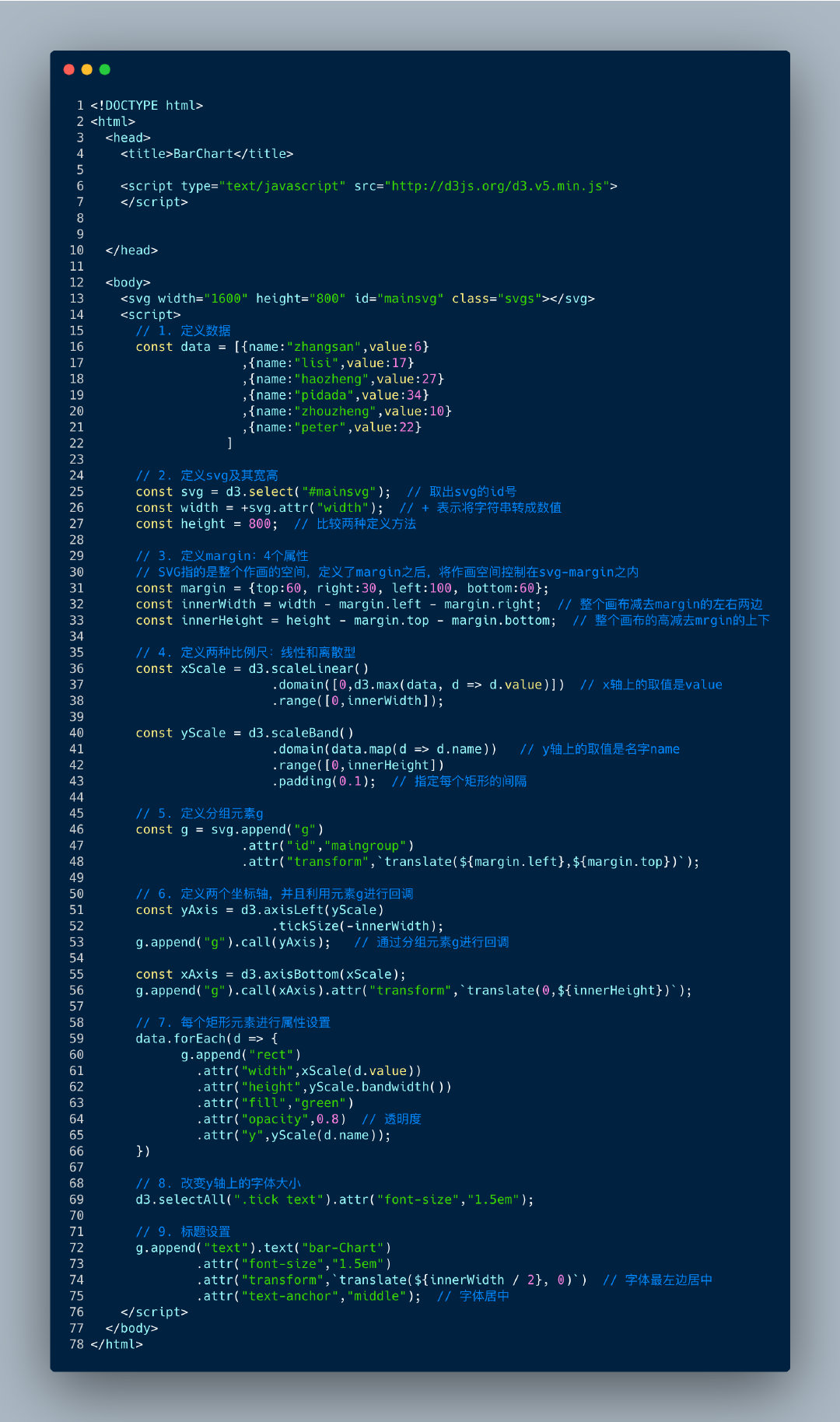Click the red close window dot
The image size is (840, 1422).
[x=68, y=69]
